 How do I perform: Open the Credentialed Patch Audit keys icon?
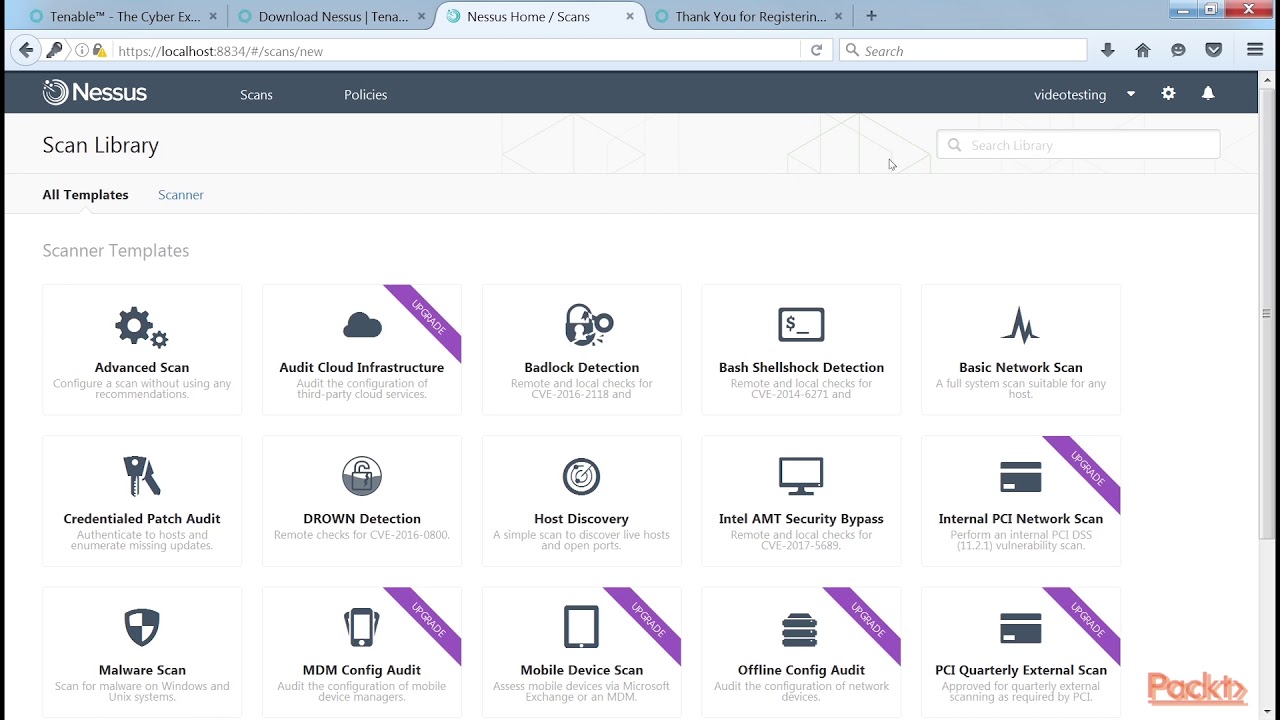(142, 476)
